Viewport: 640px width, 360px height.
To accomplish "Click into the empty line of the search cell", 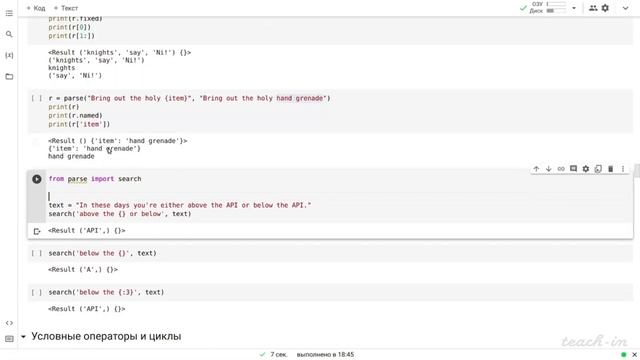I will (x=339, y=196).
